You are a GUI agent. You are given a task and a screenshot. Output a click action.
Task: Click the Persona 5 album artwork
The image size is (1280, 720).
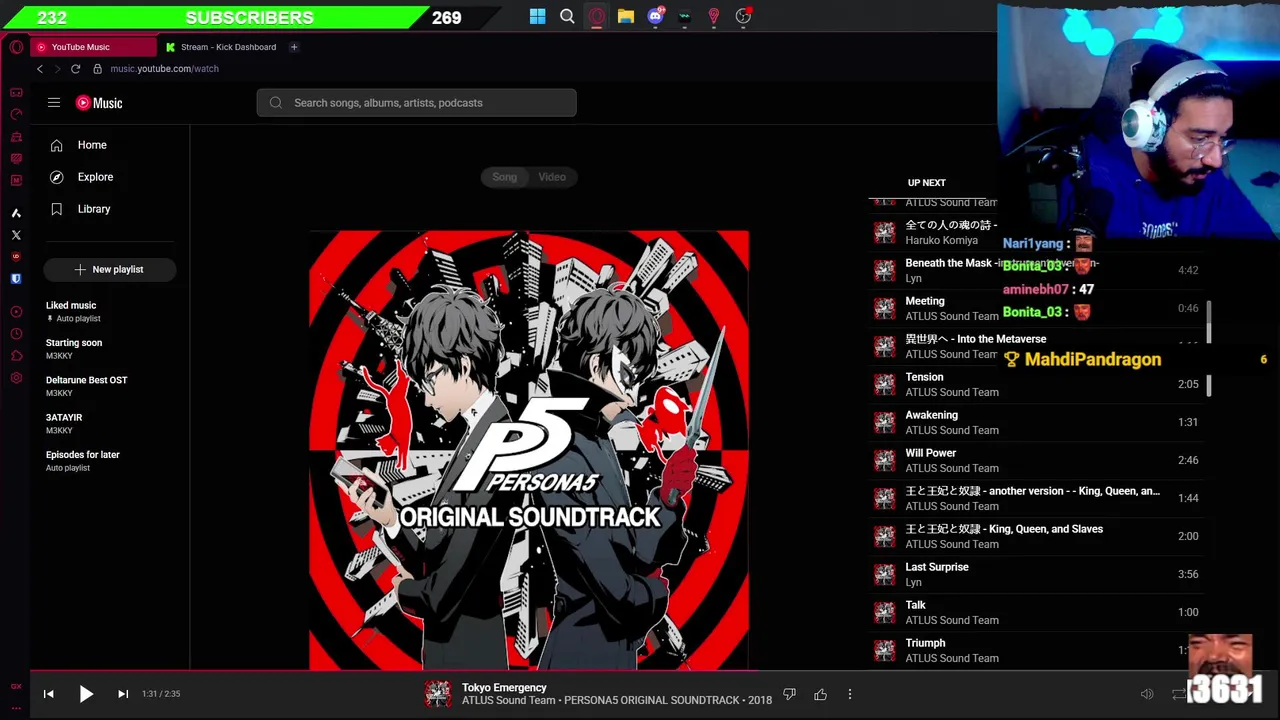tap(529, 450)
